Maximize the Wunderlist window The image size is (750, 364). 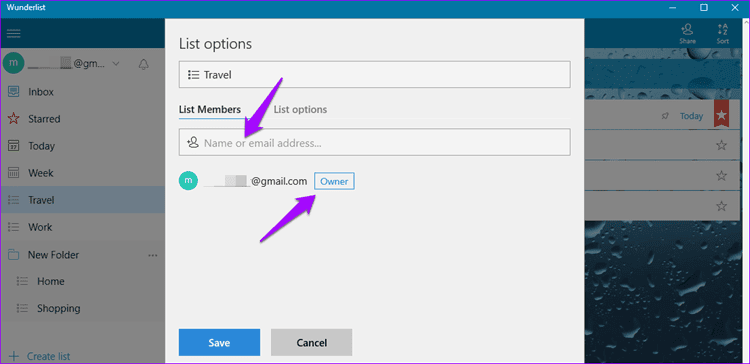[704, 7]
